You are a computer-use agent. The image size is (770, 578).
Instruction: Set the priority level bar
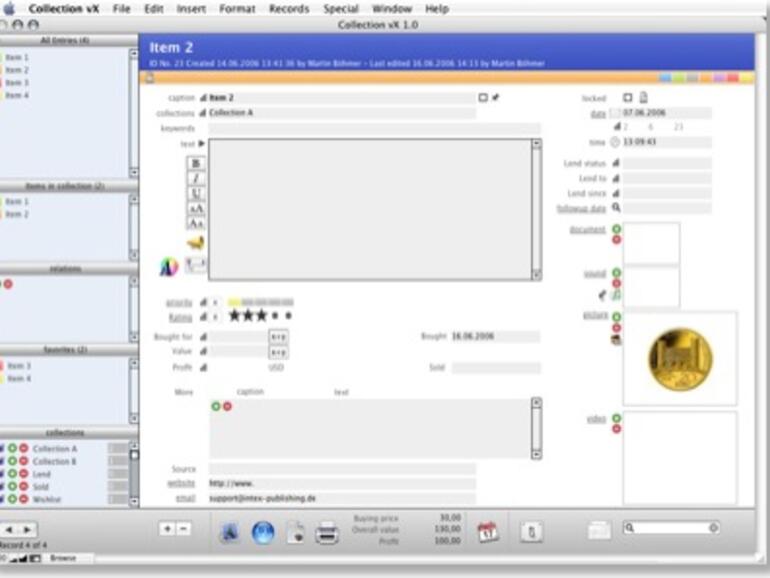pos(261,302)
